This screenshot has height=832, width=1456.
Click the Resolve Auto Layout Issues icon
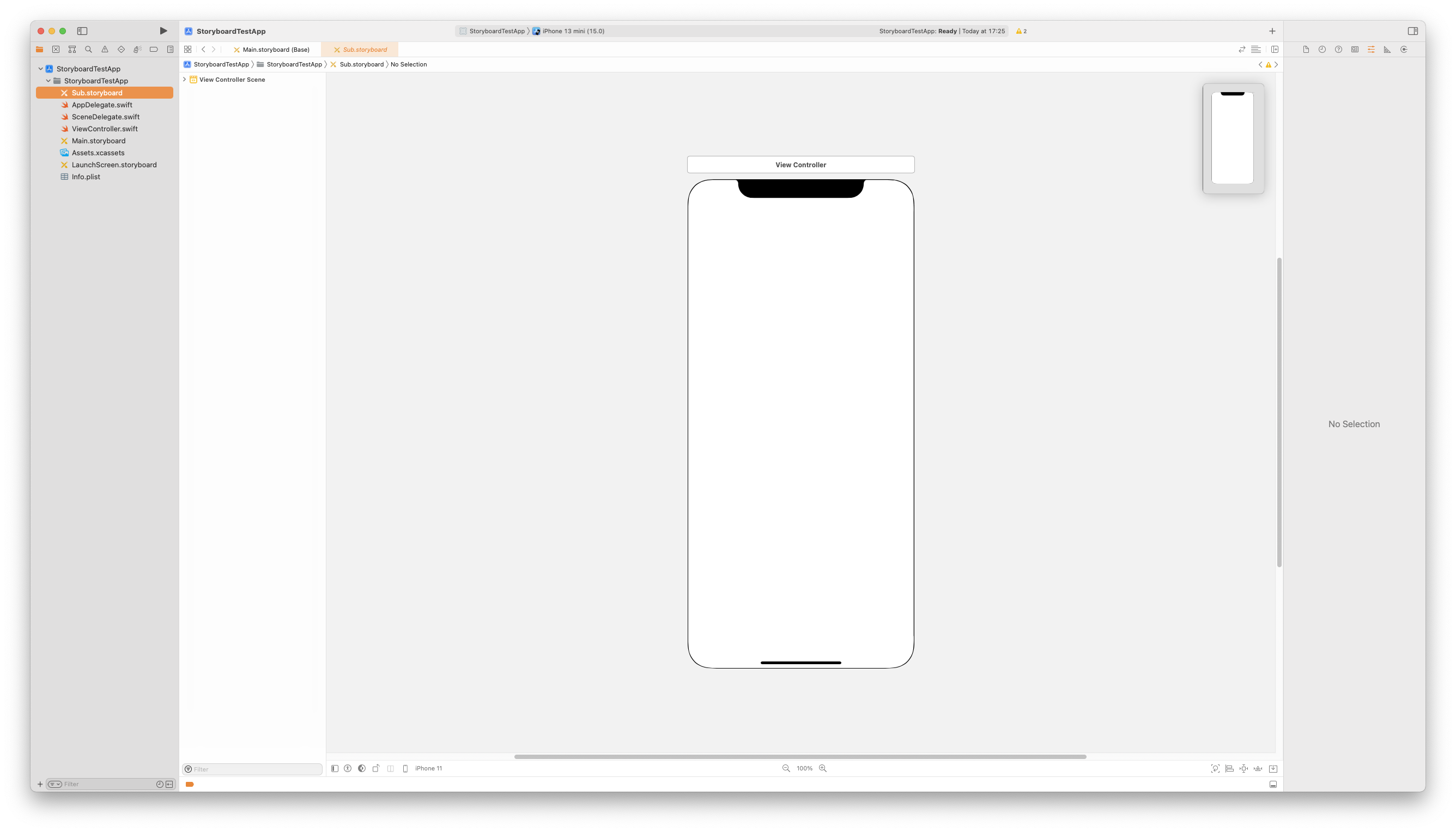(1258, 769)
